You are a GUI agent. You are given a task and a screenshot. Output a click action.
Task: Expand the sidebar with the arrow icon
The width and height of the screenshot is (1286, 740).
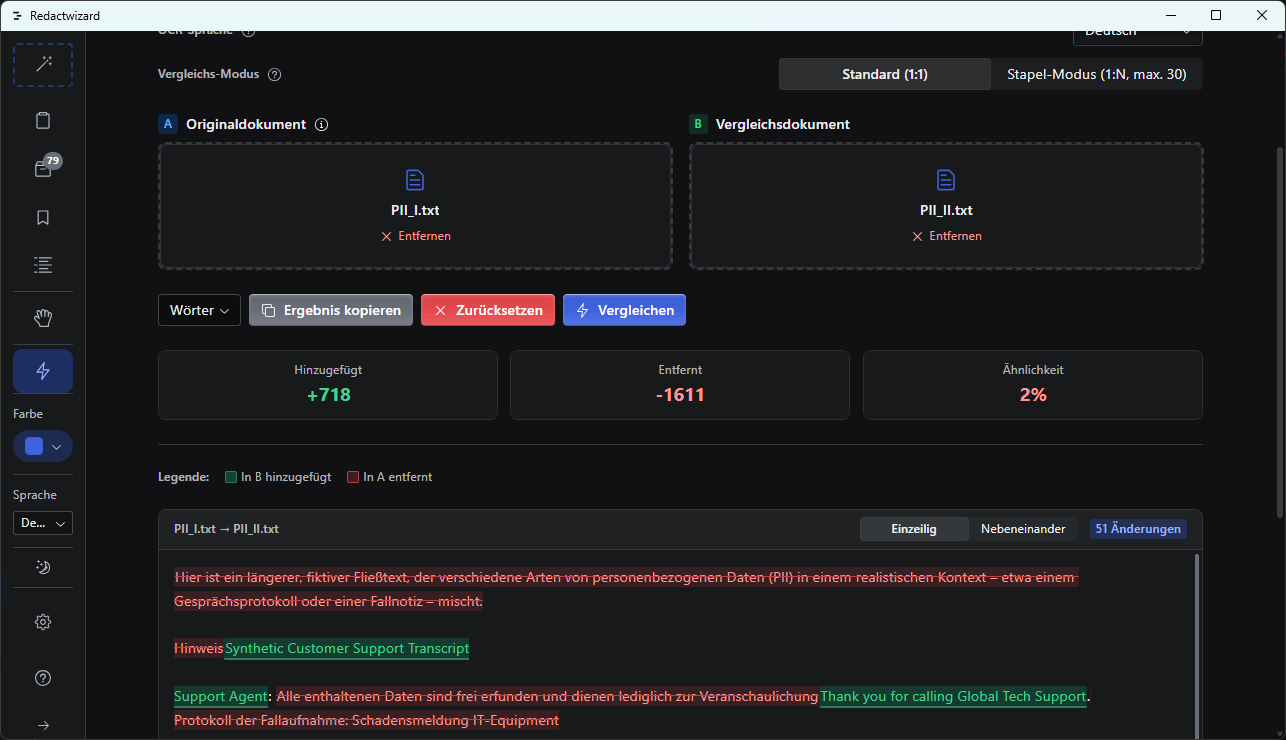point(43,725)
